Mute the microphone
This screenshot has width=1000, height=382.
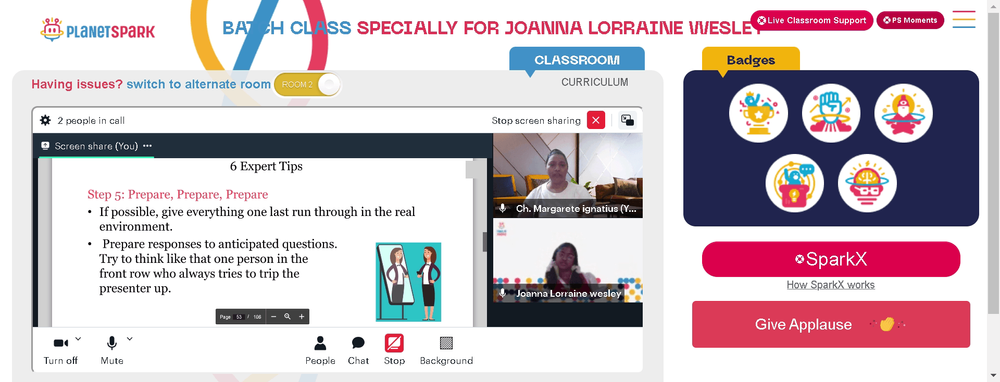coord(112,349)
